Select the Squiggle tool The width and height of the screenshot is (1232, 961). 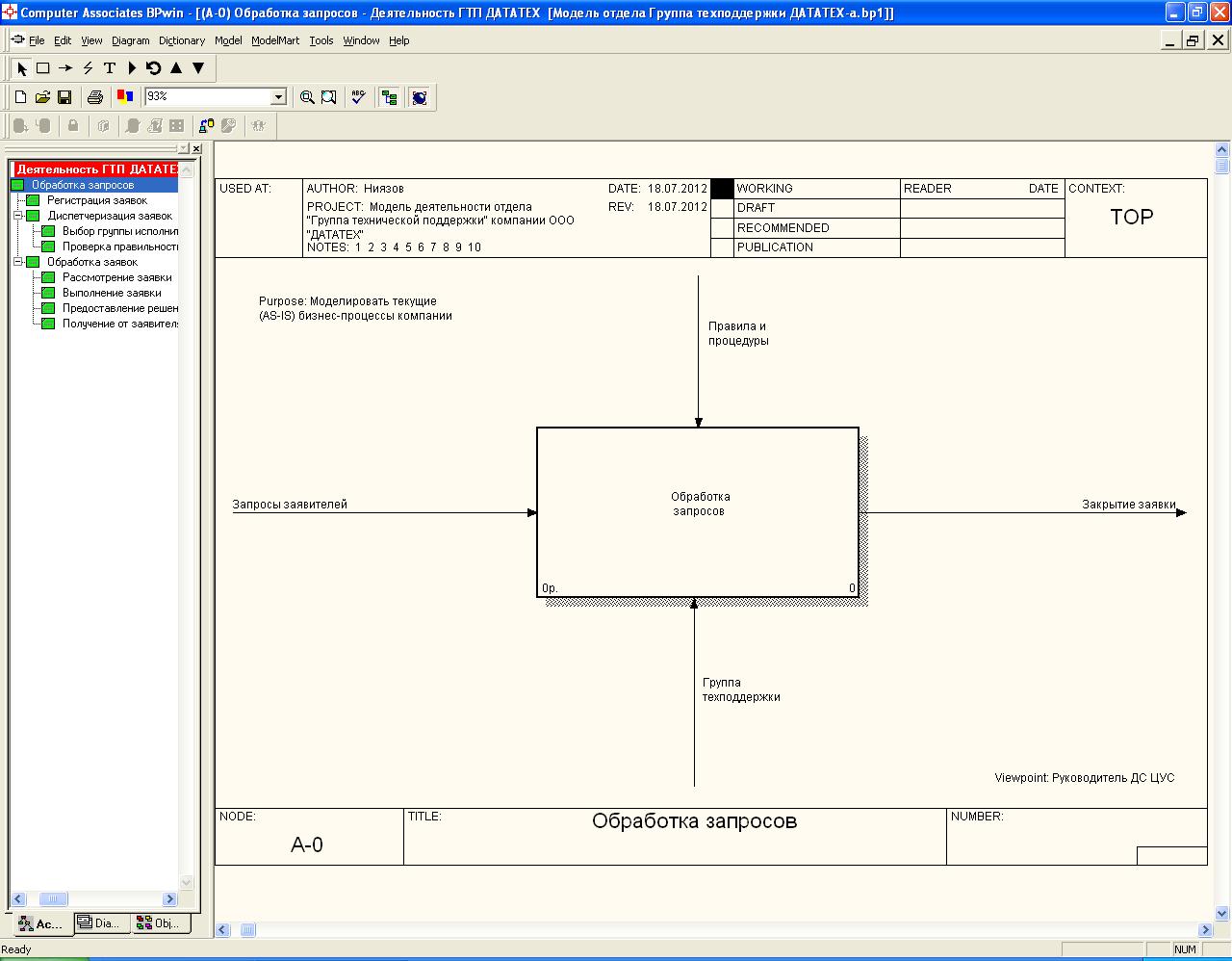pyautogui.click(x=88, y=68)
